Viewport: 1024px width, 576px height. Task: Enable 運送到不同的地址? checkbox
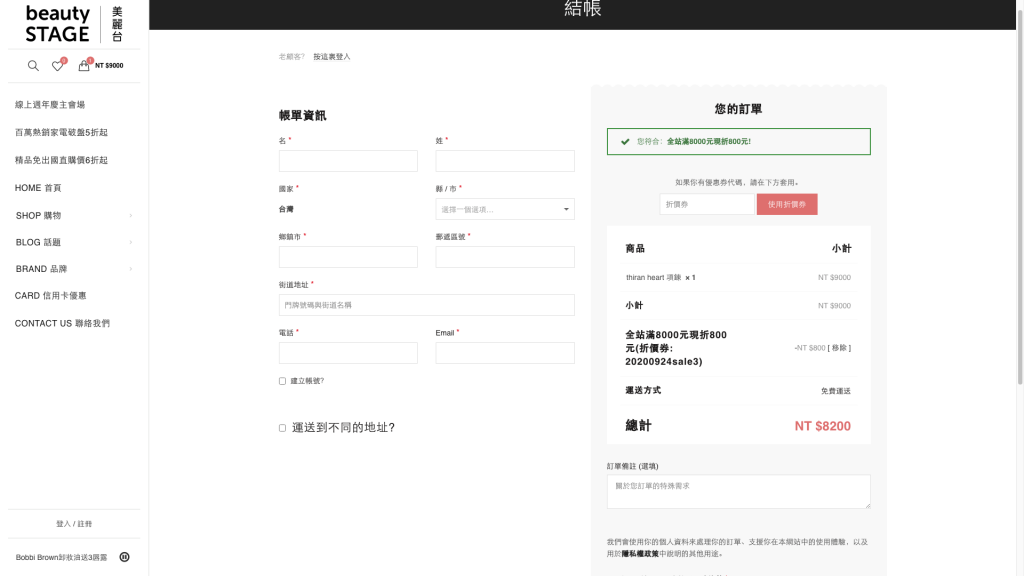coord(282,428)
